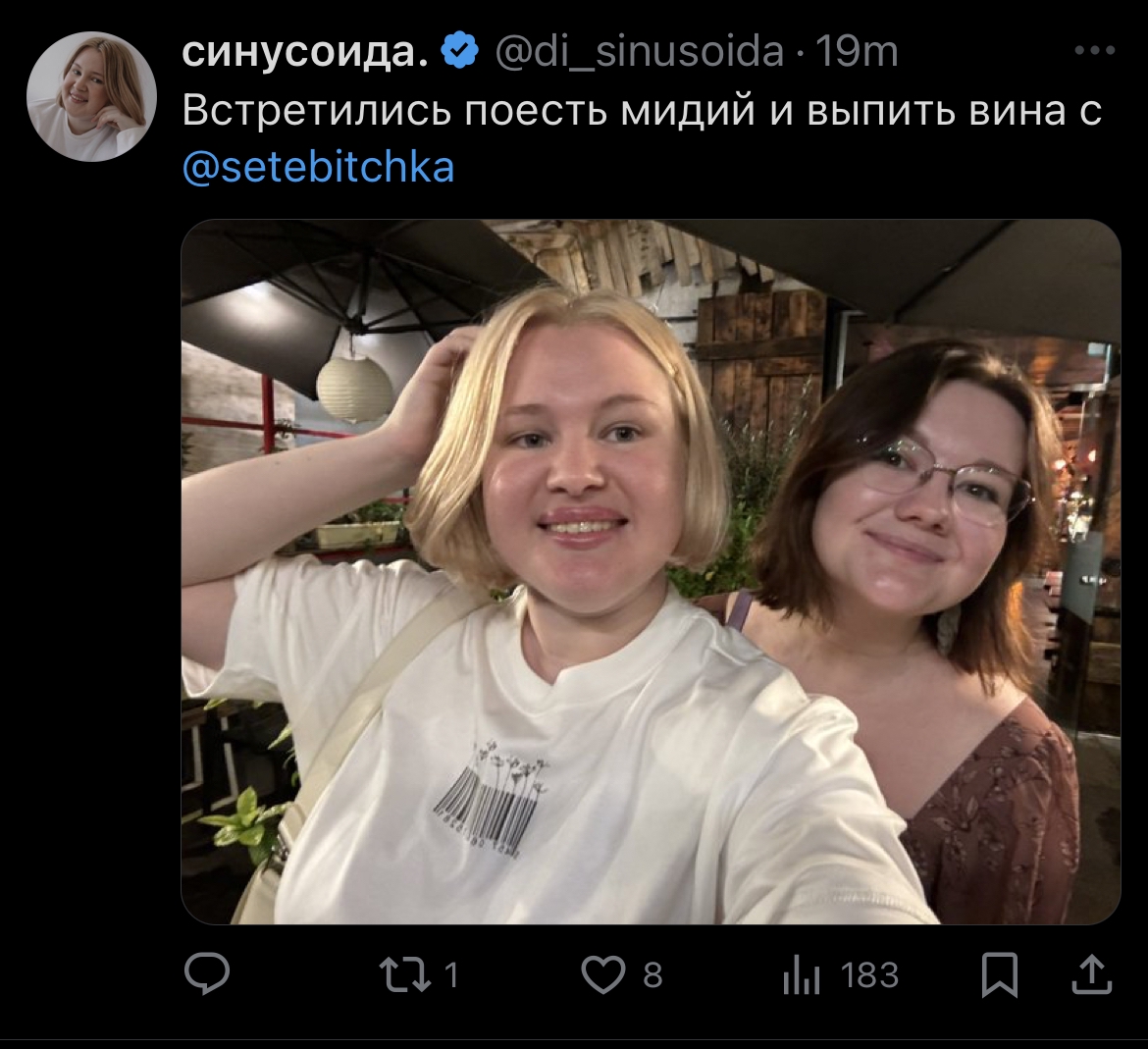Open the three-dot more options menu
Screen dimensions: 1148x1049
(1095, 50)
